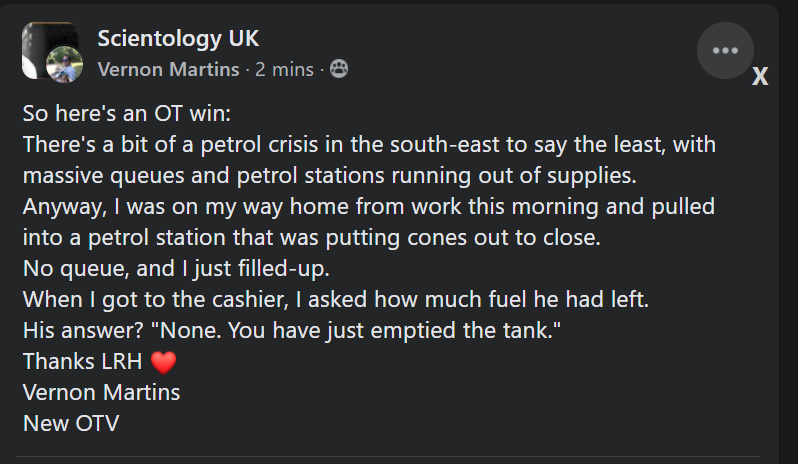Dismiss the post with the X button
798x464 pixels.
(760, 77)
